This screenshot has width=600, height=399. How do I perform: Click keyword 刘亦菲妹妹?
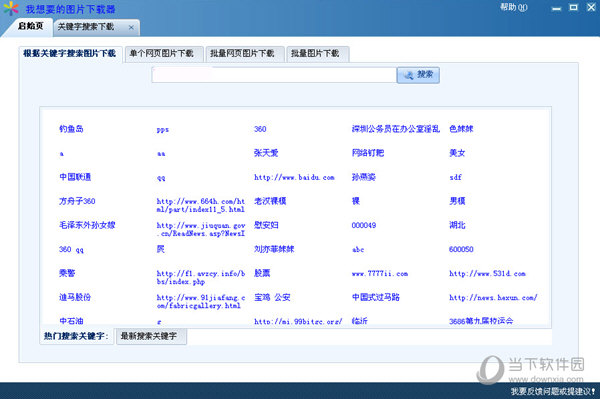(x=274, y=249)
